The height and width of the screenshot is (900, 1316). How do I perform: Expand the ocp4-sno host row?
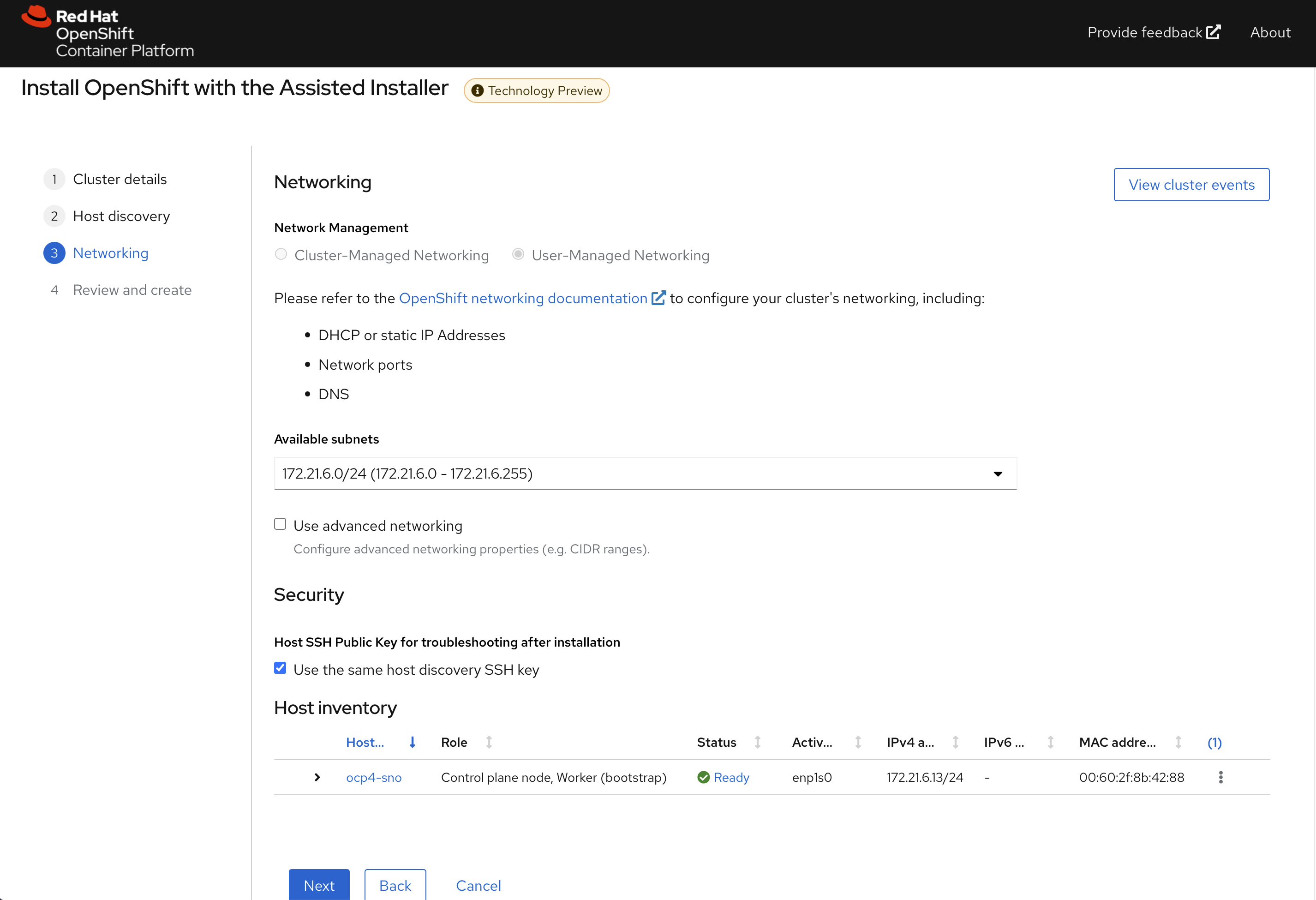317,777
